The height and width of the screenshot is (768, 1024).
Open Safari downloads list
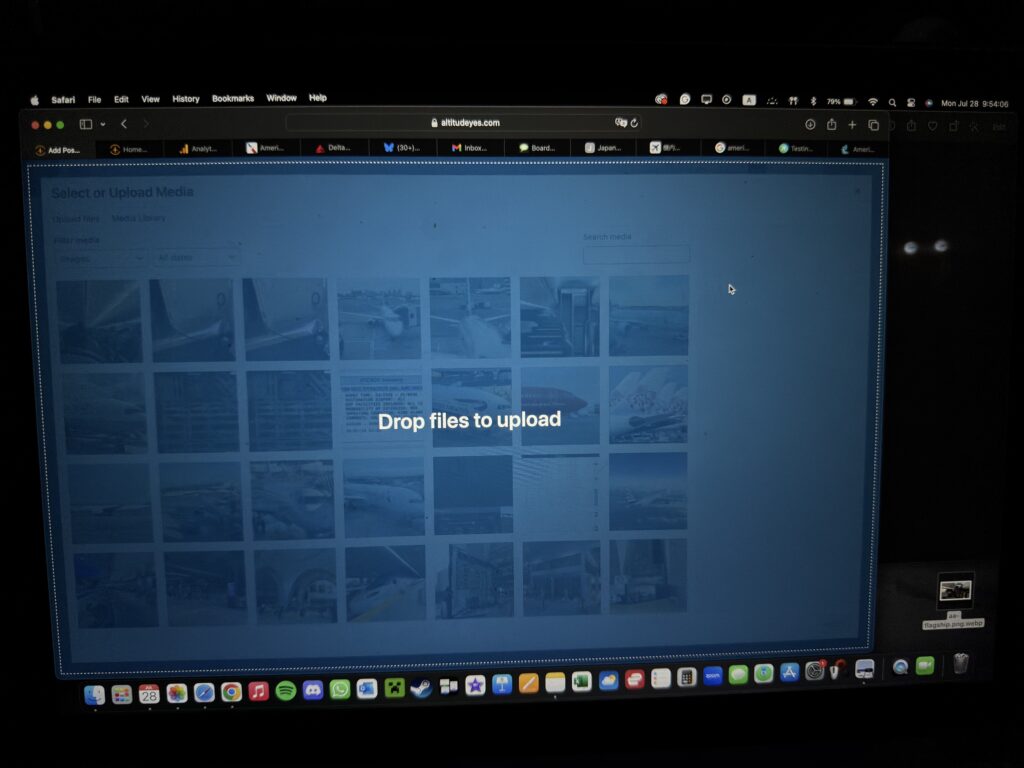coord(810,125)
